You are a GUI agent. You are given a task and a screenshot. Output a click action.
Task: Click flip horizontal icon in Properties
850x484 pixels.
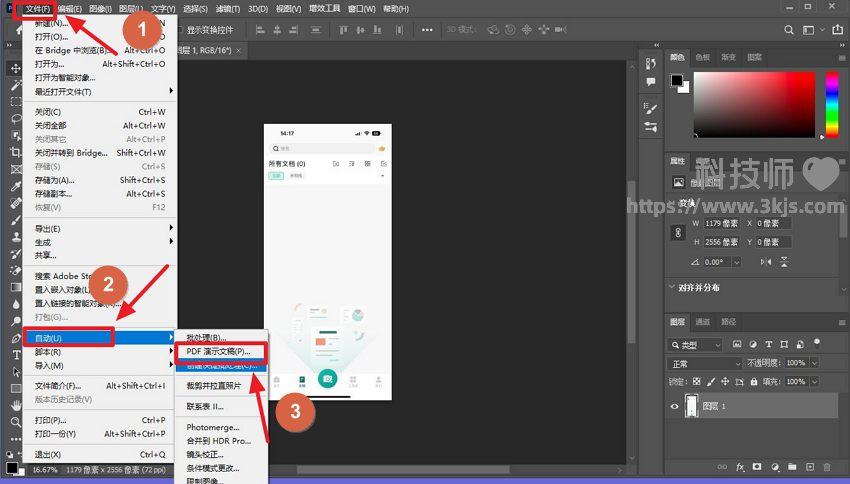point(765,262)
